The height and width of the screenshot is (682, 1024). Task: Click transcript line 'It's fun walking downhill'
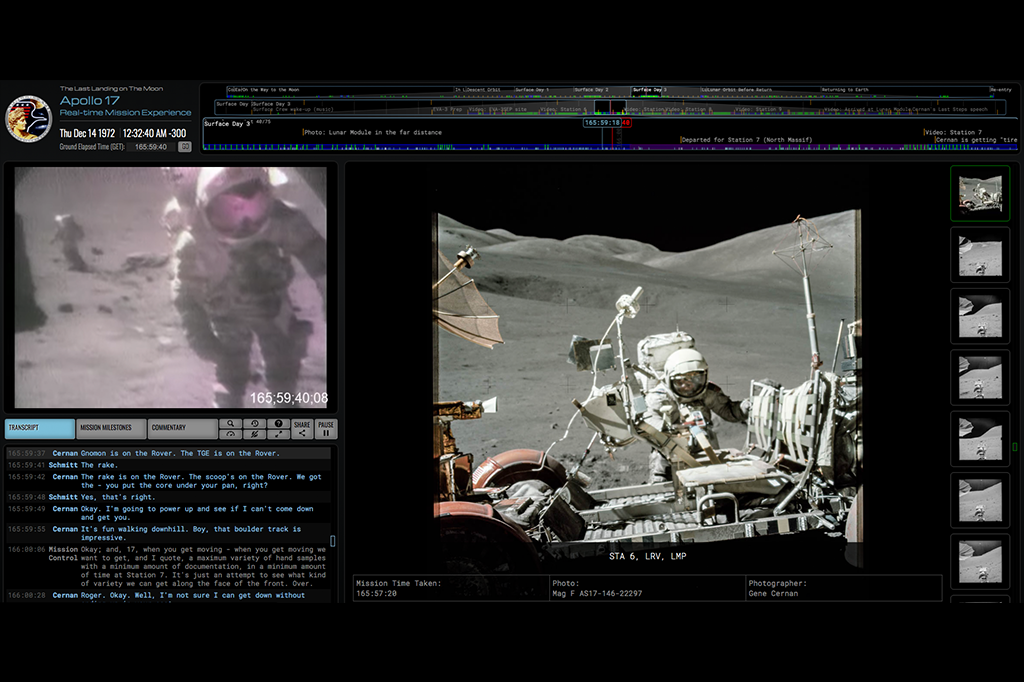[168, 533]
